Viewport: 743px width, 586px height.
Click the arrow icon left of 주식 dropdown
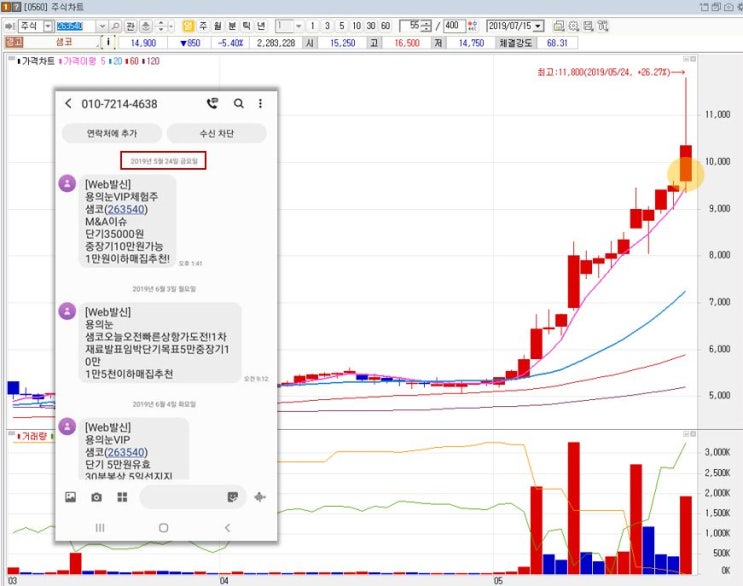tap(10, 26)
